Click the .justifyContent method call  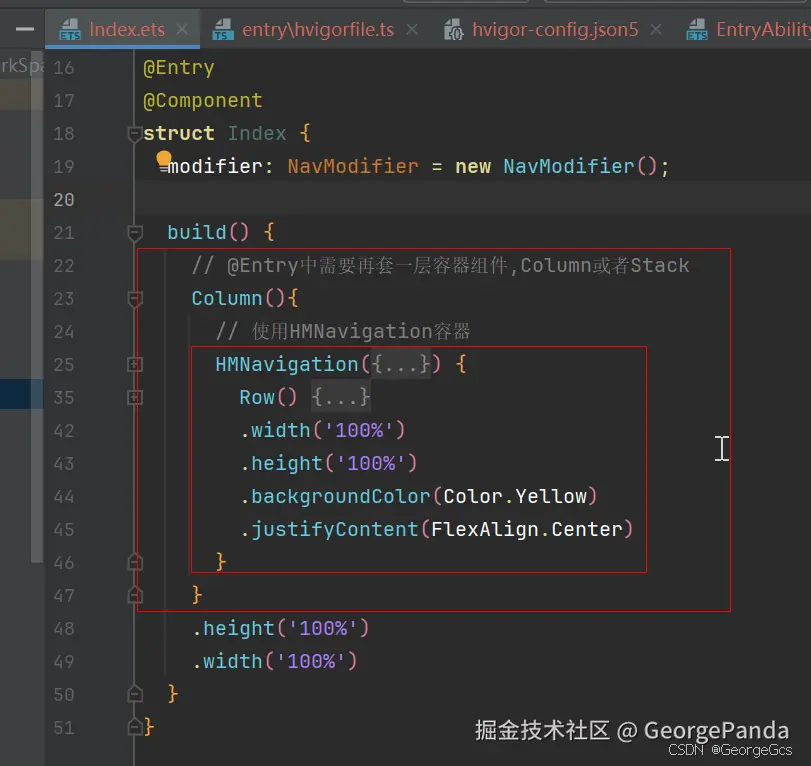click(329, 530)
